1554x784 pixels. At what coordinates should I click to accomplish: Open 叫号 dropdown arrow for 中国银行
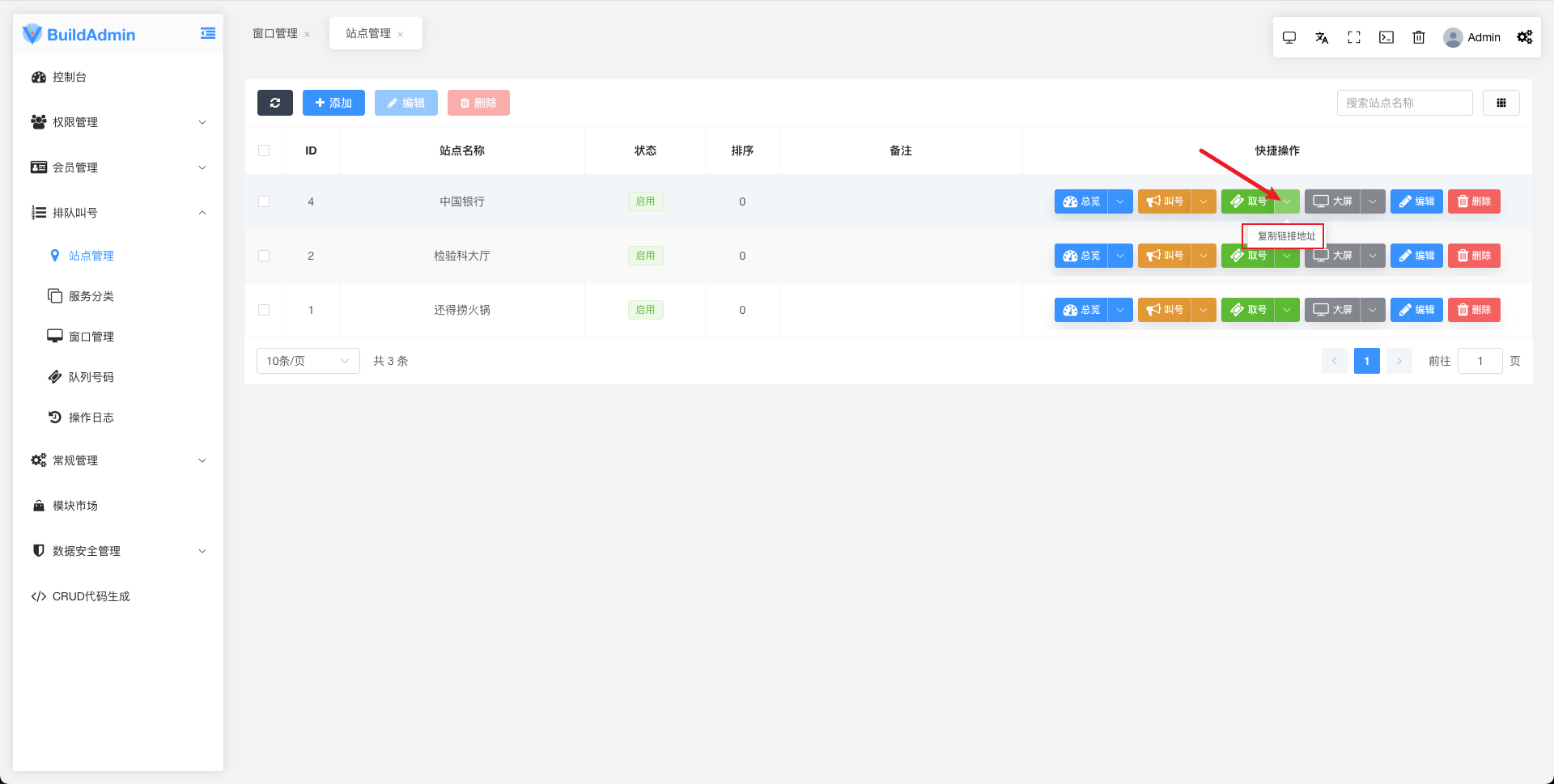[x=1204, y=201]
